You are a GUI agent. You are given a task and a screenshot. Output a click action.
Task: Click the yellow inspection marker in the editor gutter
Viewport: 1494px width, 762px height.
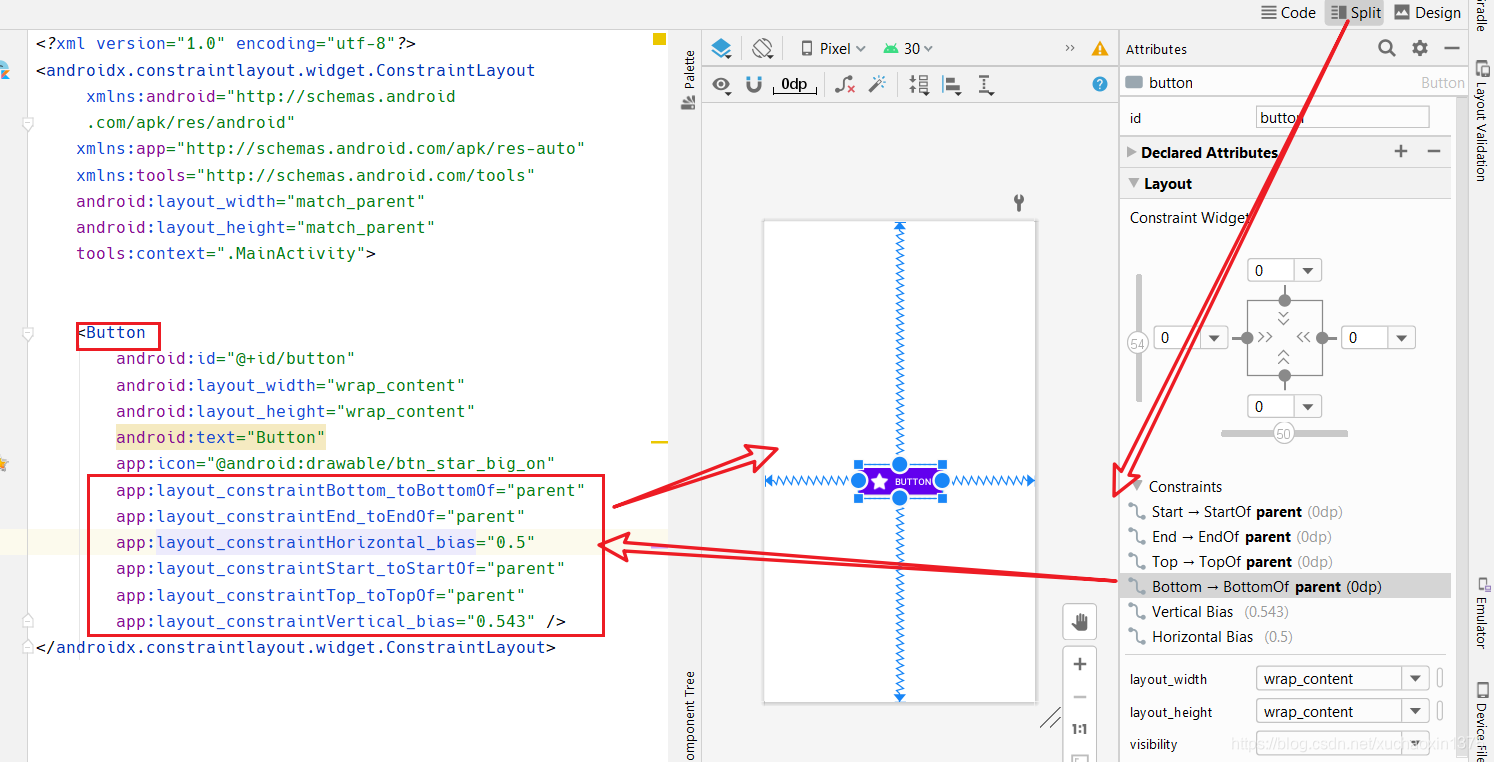tap(659, 39)
